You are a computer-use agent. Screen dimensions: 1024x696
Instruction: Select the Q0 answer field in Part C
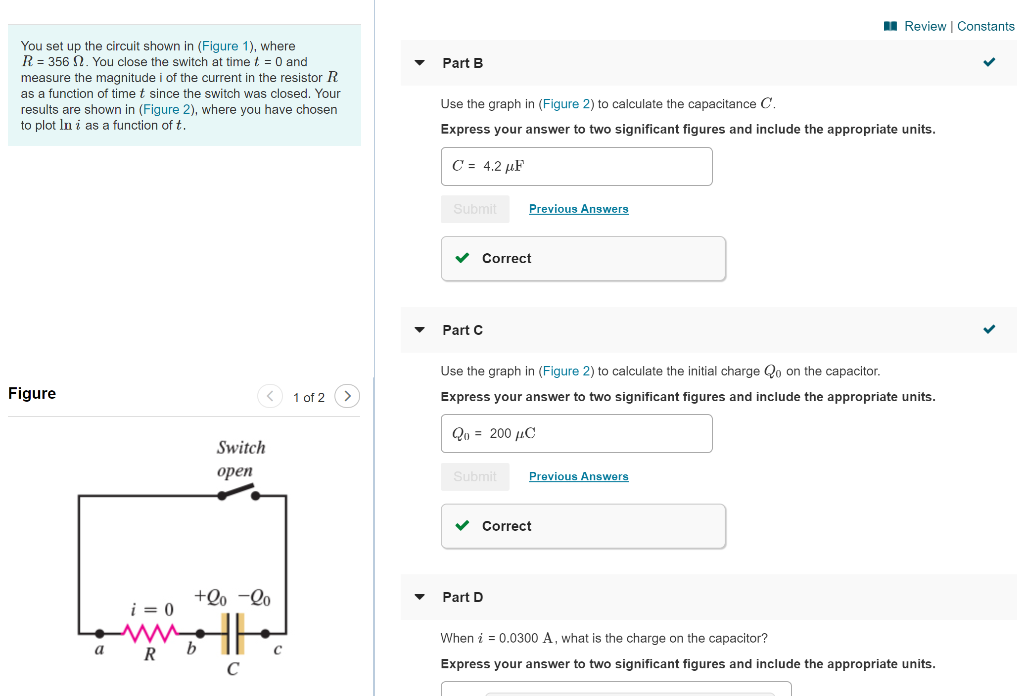[x=576, y=433]
